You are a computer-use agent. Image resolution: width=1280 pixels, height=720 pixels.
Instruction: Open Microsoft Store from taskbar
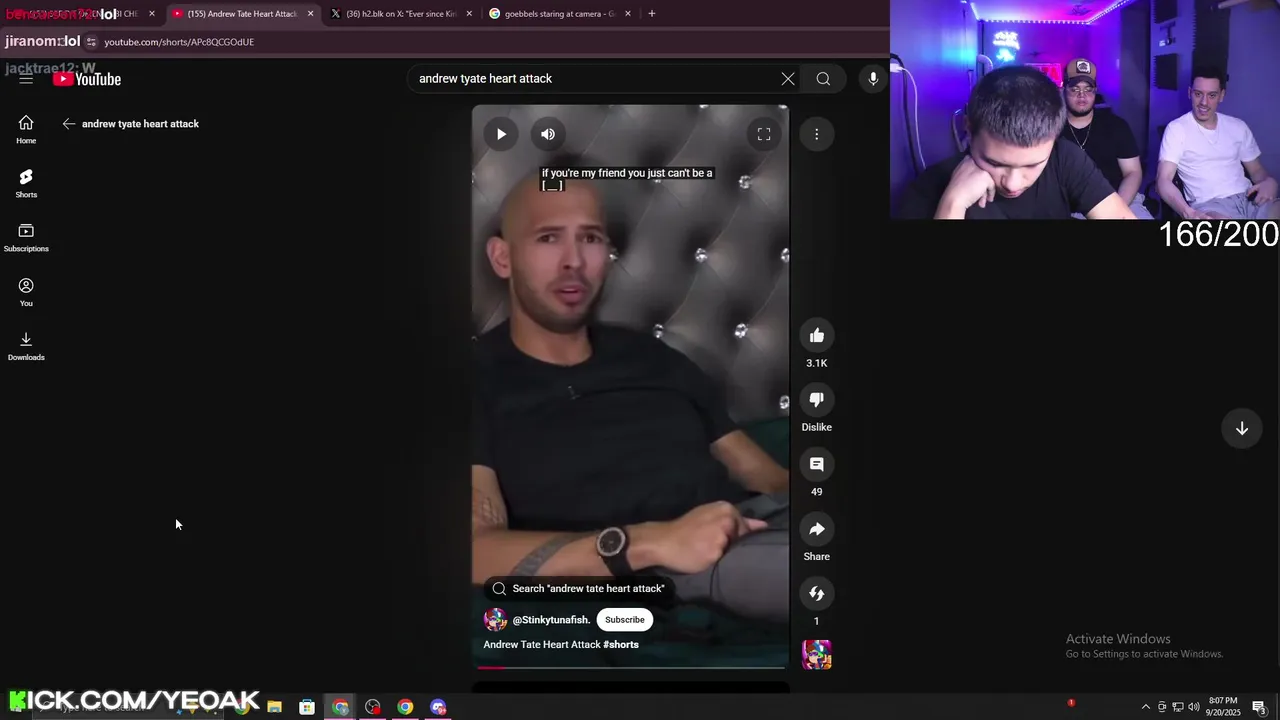[x=307, y=707]
